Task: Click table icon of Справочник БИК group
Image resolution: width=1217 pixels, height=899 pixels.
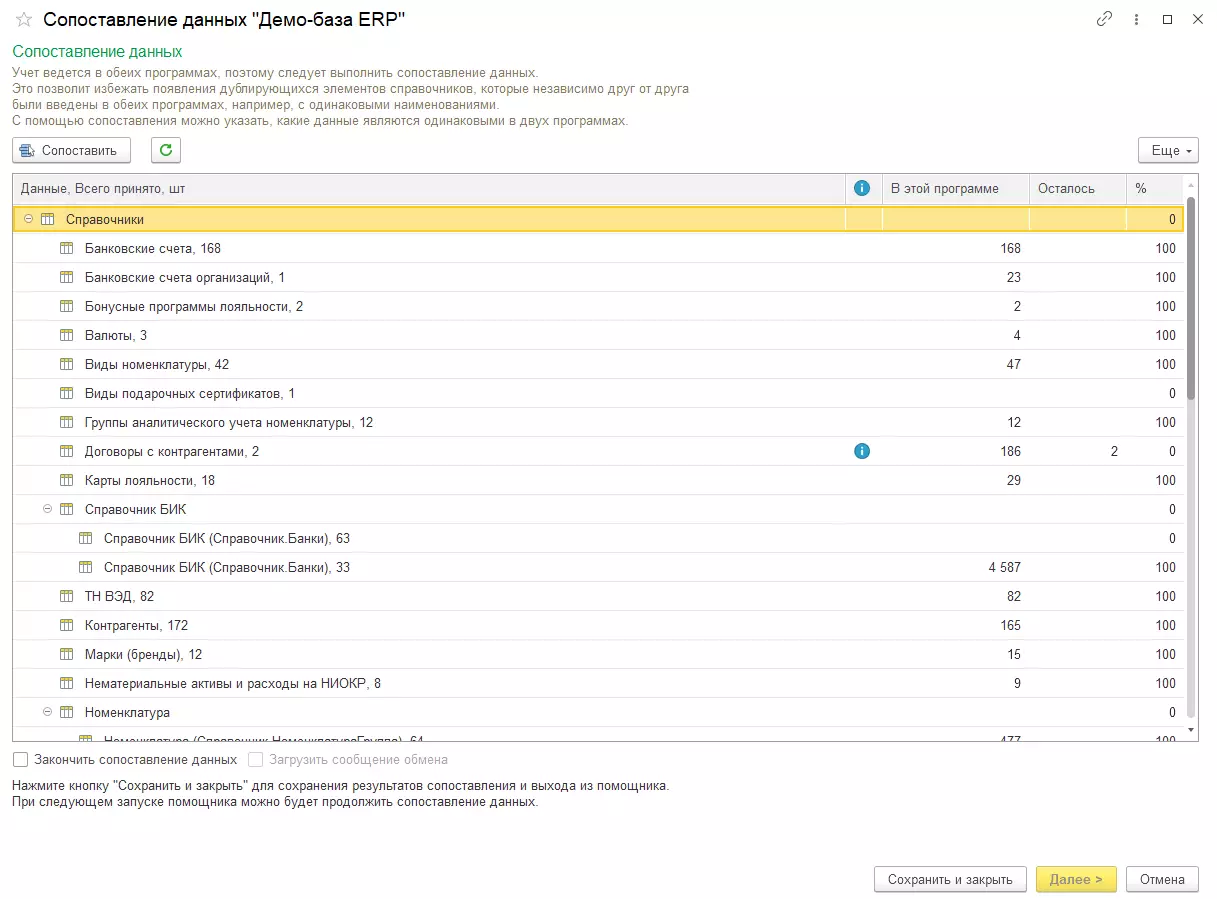Action: click(x=67, y=509)
